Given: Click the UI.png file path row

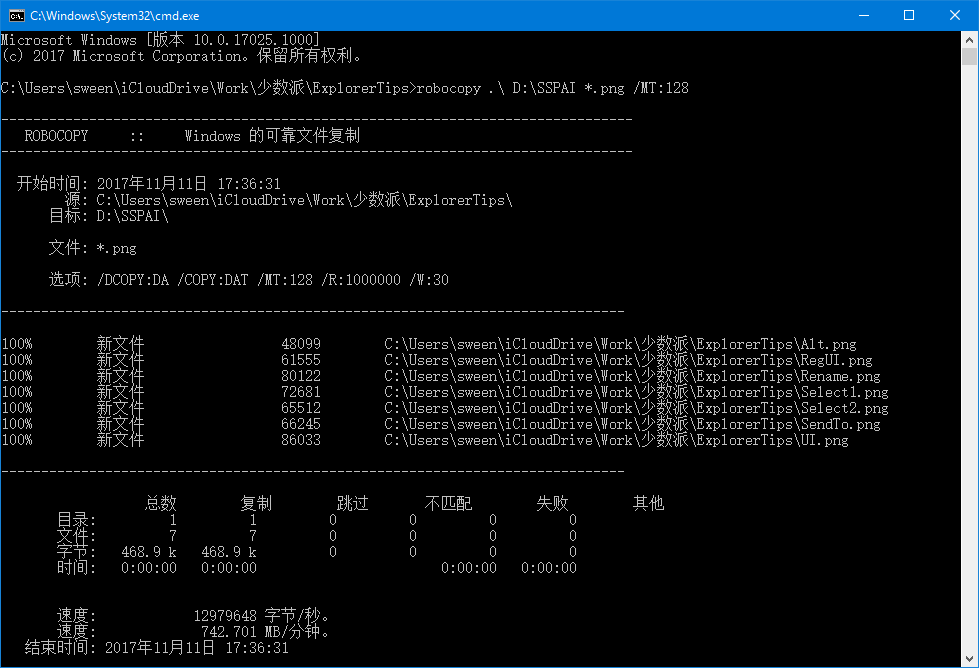Looking at the screenshot, I should 616,440.
